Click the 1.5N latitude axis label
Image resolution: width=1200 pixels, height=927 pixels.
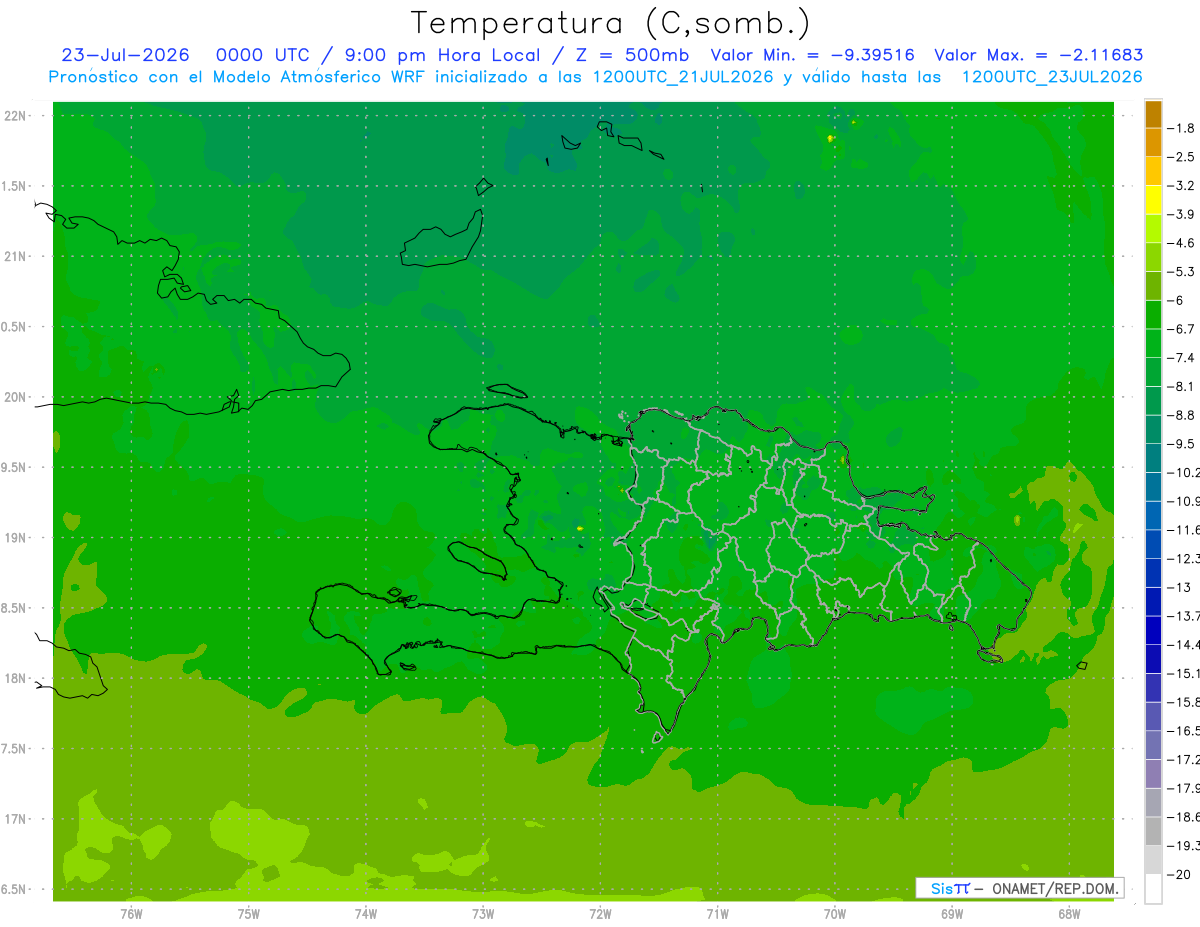[14, 186]
